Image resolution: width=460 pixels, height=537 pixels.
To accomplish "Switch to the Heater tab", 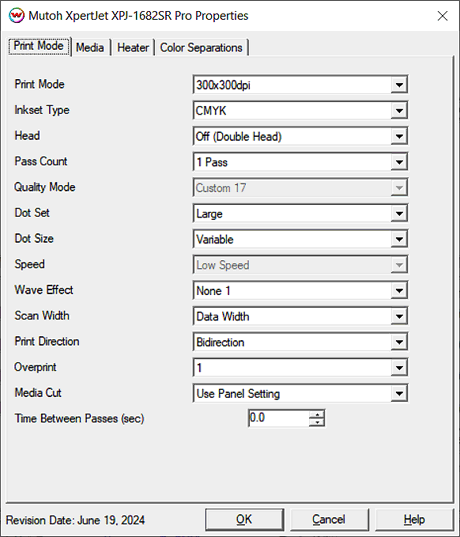I will tap(133, 48).
